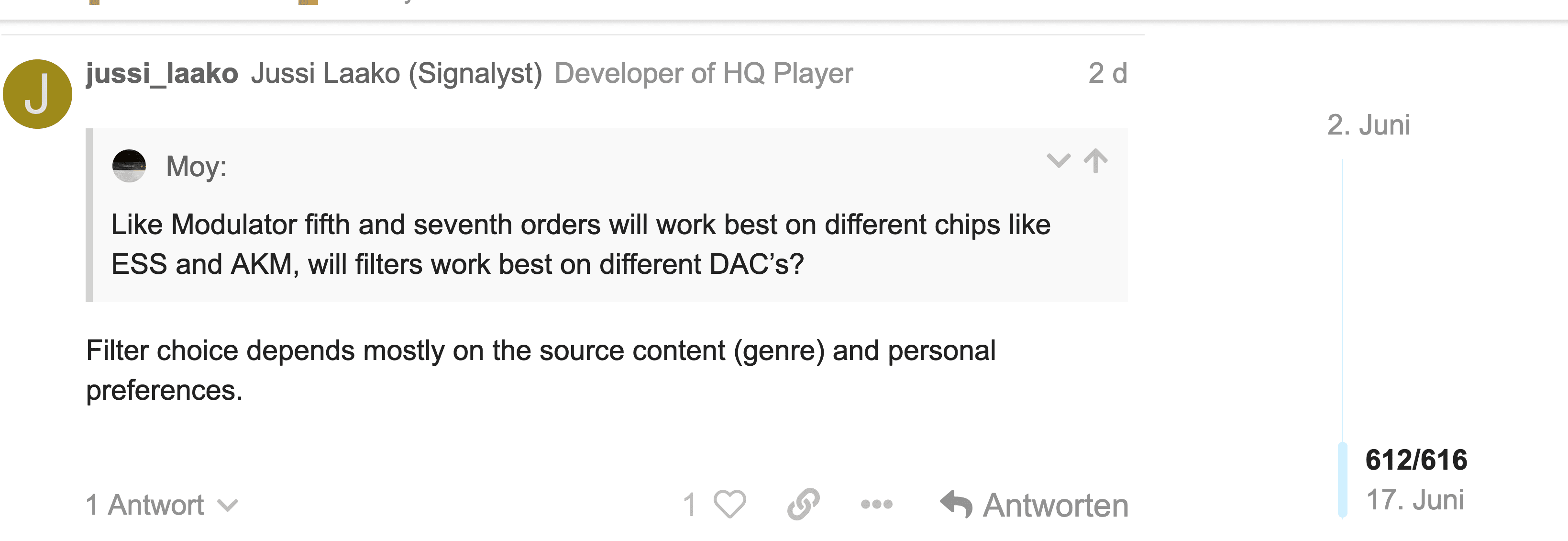Like the post with heart icon

point(729,505)
